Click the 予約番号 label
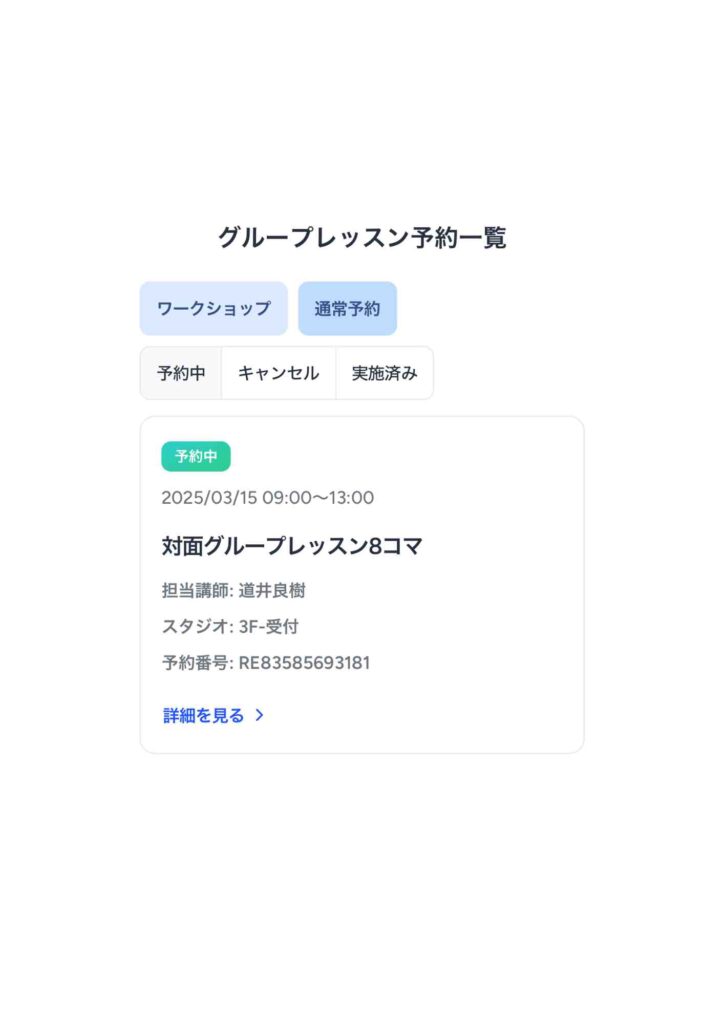Viewport: 724px width, 1024px height. point(195,663)
